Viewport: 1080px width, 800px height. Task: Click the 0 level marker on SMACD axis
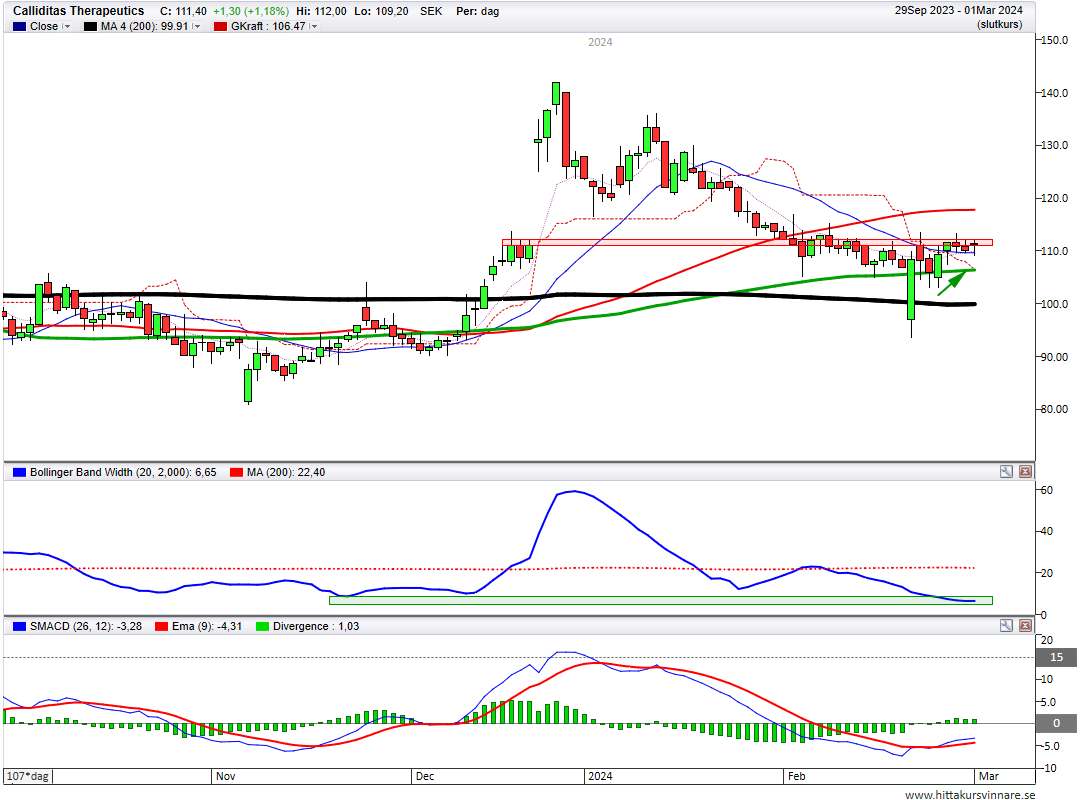coord(1057,724)
